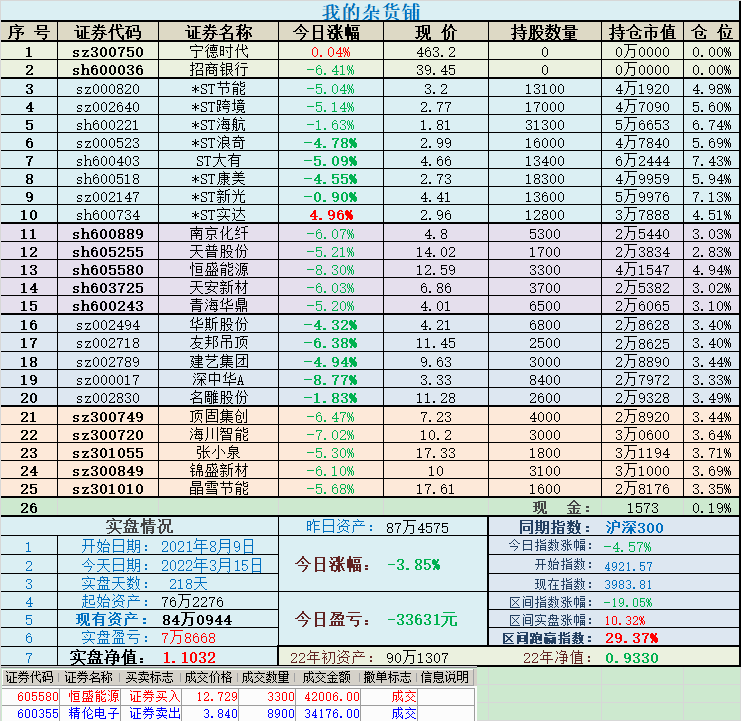Select the net value 1.1032
This screenshot has width=741, height=721.
(189, 658)
